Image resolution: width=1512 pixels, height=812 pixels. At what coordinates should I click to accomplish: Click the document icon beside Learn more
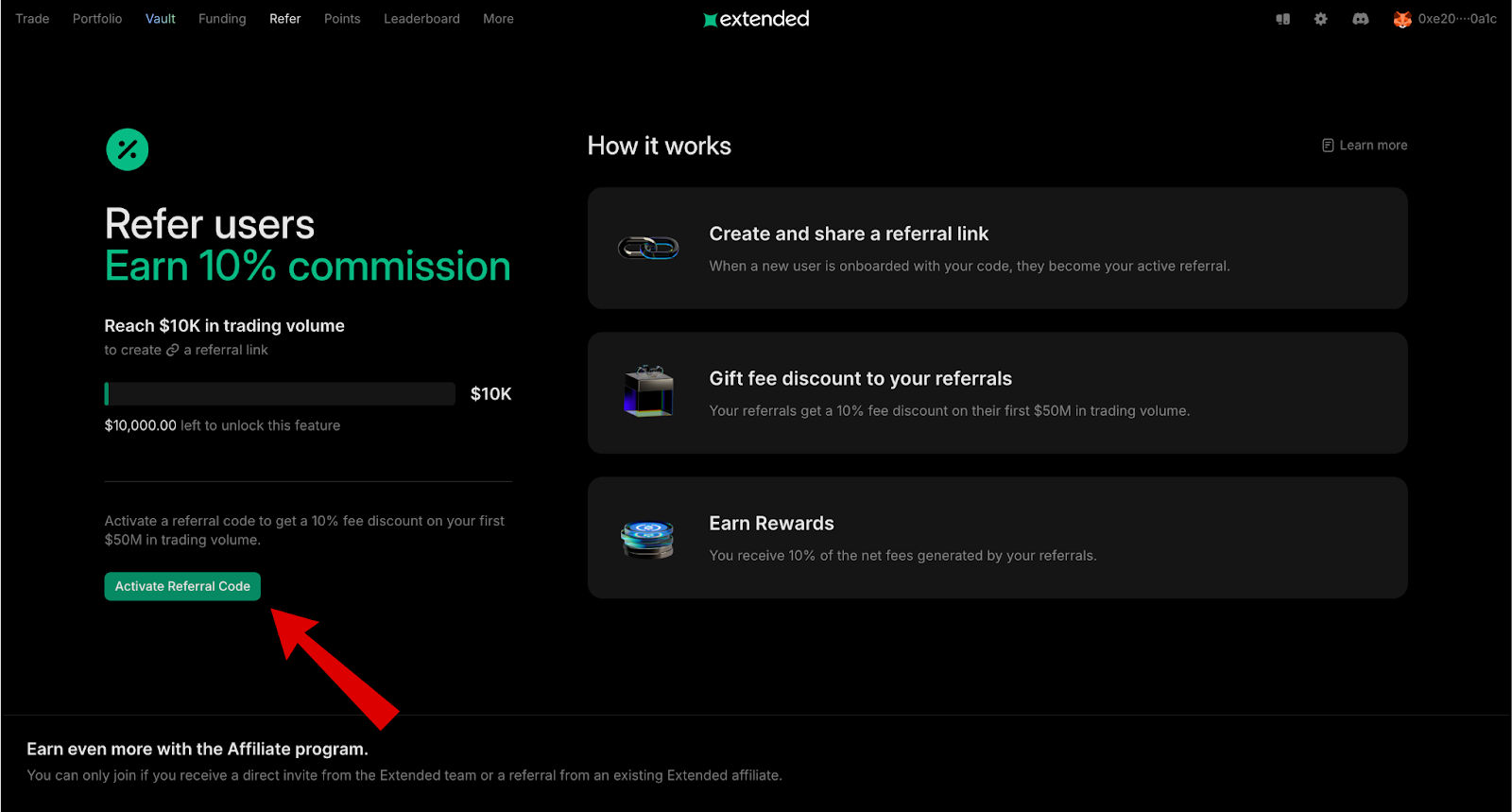(1328, 146)
